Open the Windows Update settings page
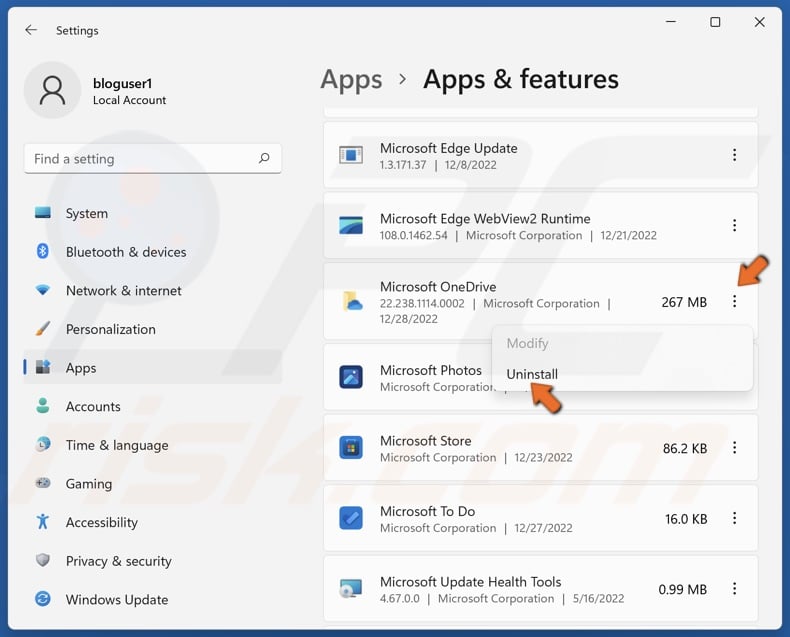The image size is (790, 637). coord(116,600)
